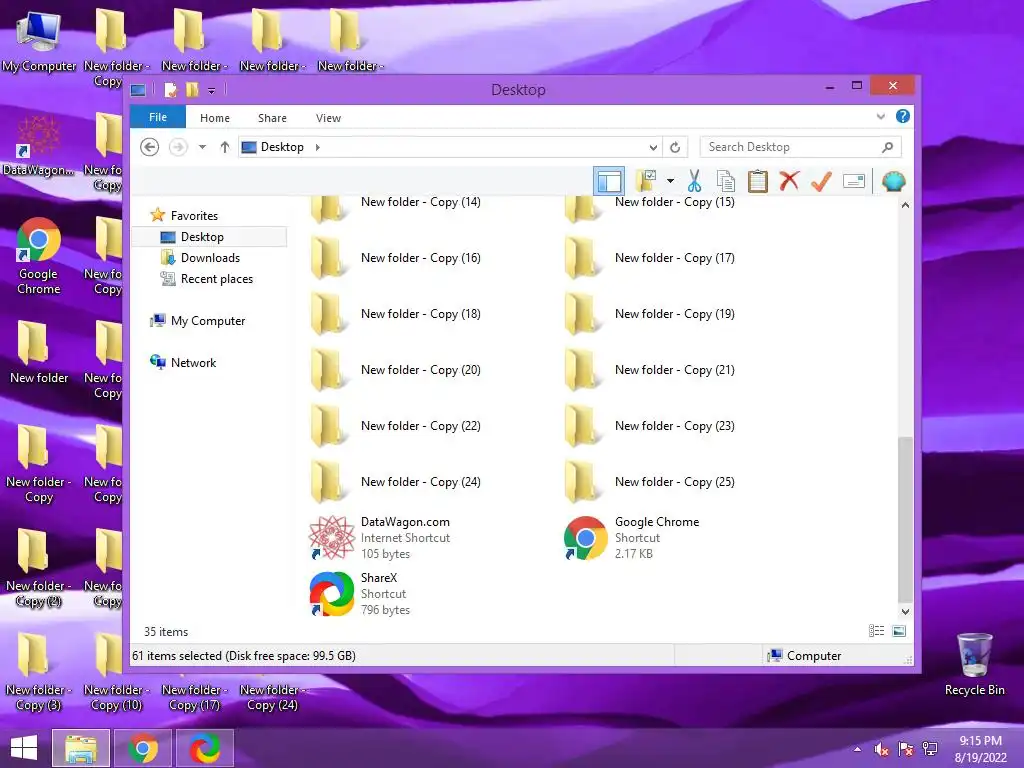The height and width of the screenshot is (768, 1024).
Task: Show hidden tray icons arrow
Action: pyautogui.click(x=857, y=749)
